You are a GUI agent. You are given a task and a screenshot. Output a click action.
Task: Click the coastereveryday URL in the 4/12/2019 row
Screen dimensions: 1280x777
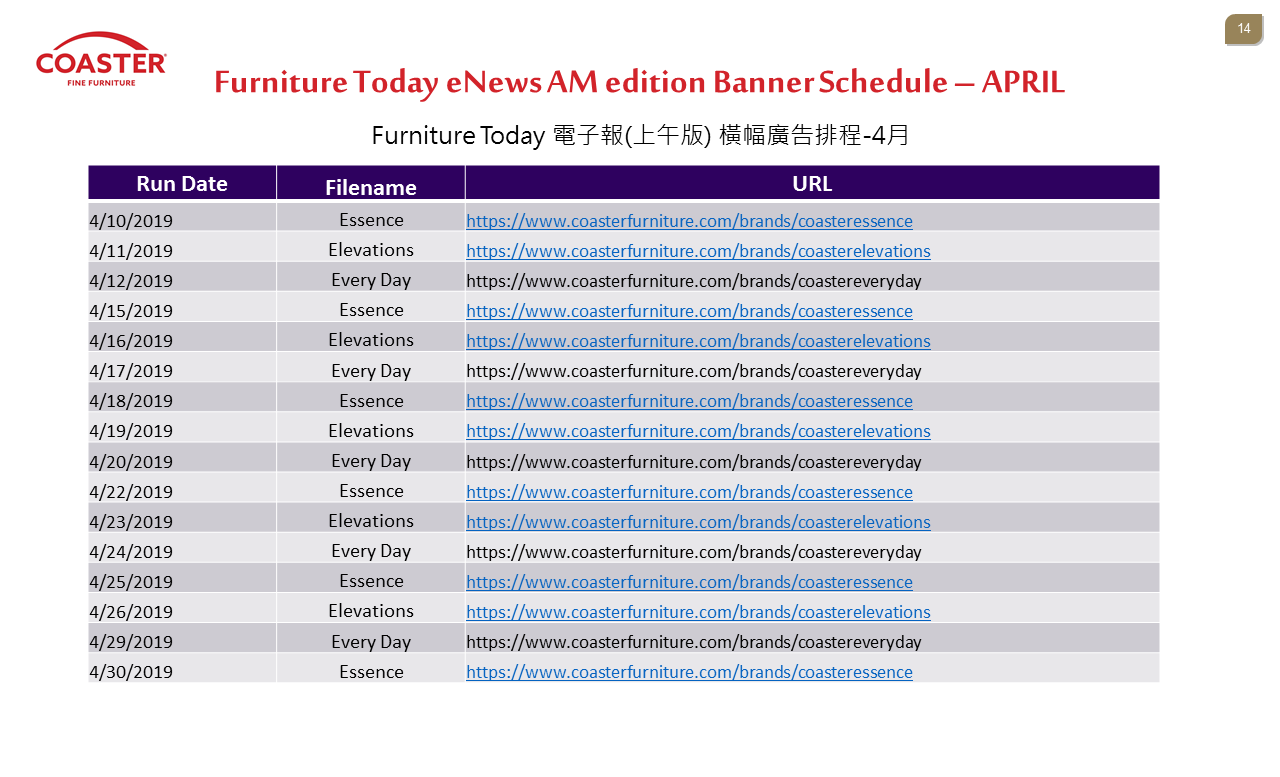tap(694, 281)
